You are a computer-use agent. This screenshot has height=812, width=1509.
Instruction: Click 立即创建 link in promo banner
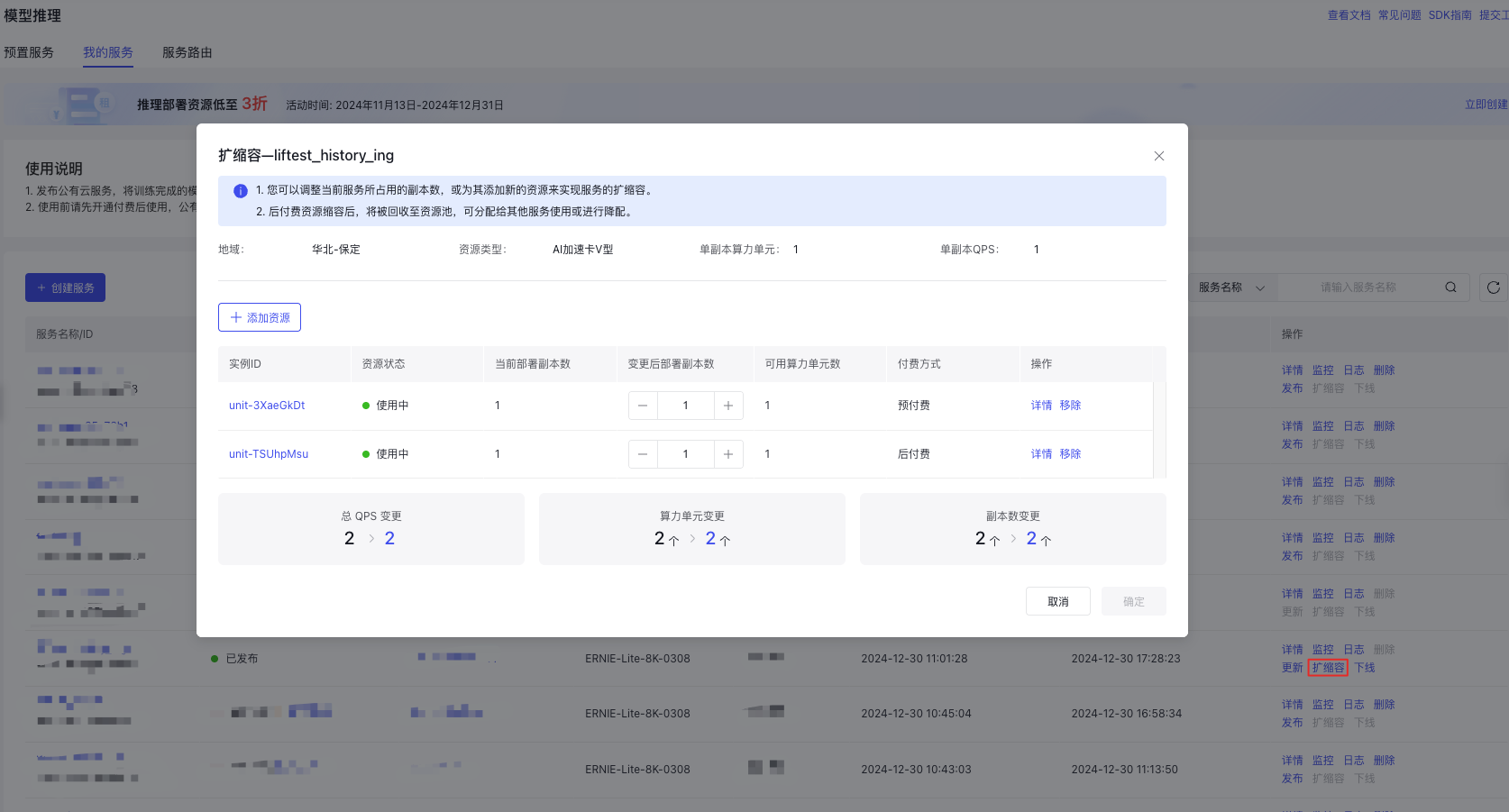coord(1486,105)
